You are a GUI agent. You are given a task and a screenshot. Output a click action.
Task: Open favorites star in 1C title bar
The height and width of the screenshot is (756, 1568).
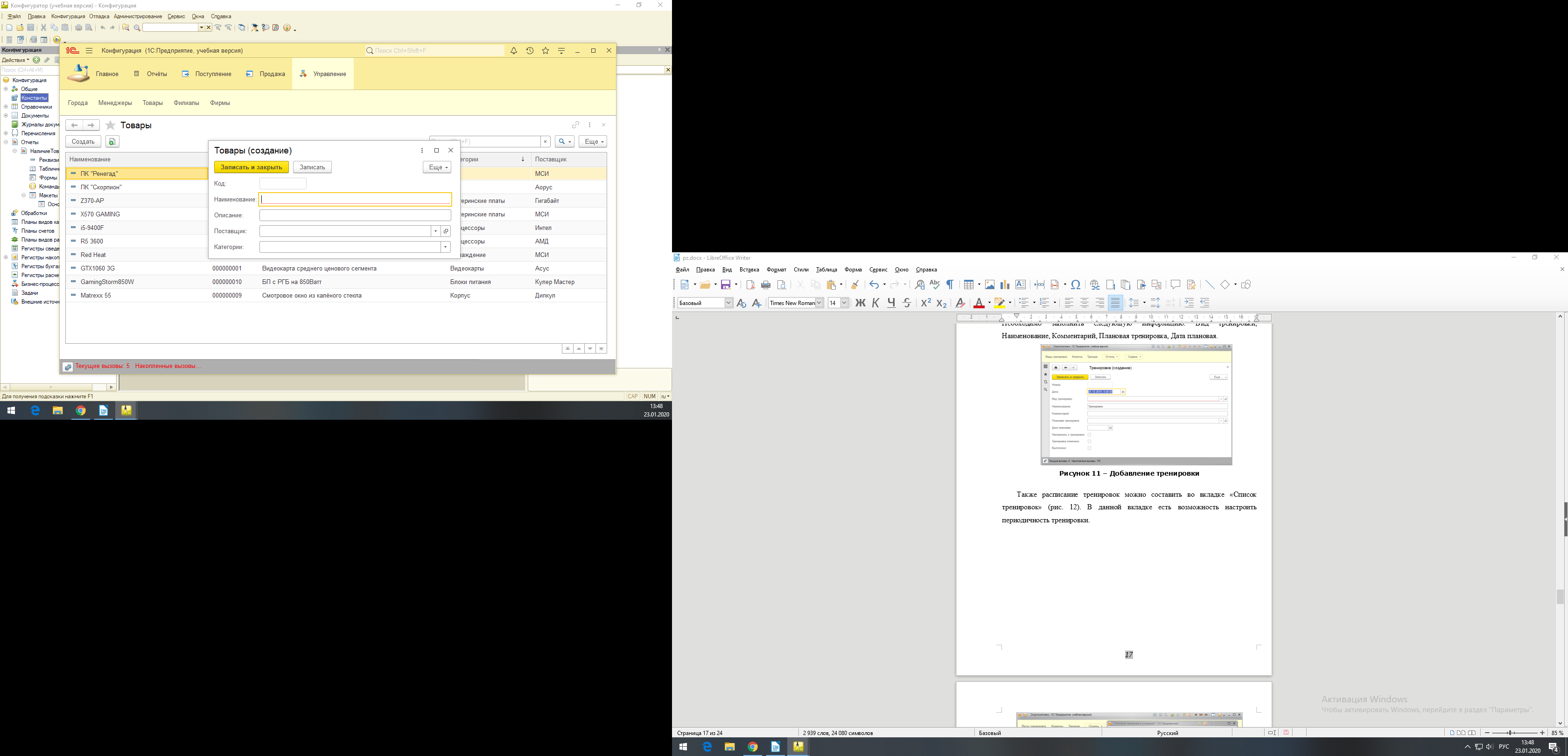pos(546,51)
